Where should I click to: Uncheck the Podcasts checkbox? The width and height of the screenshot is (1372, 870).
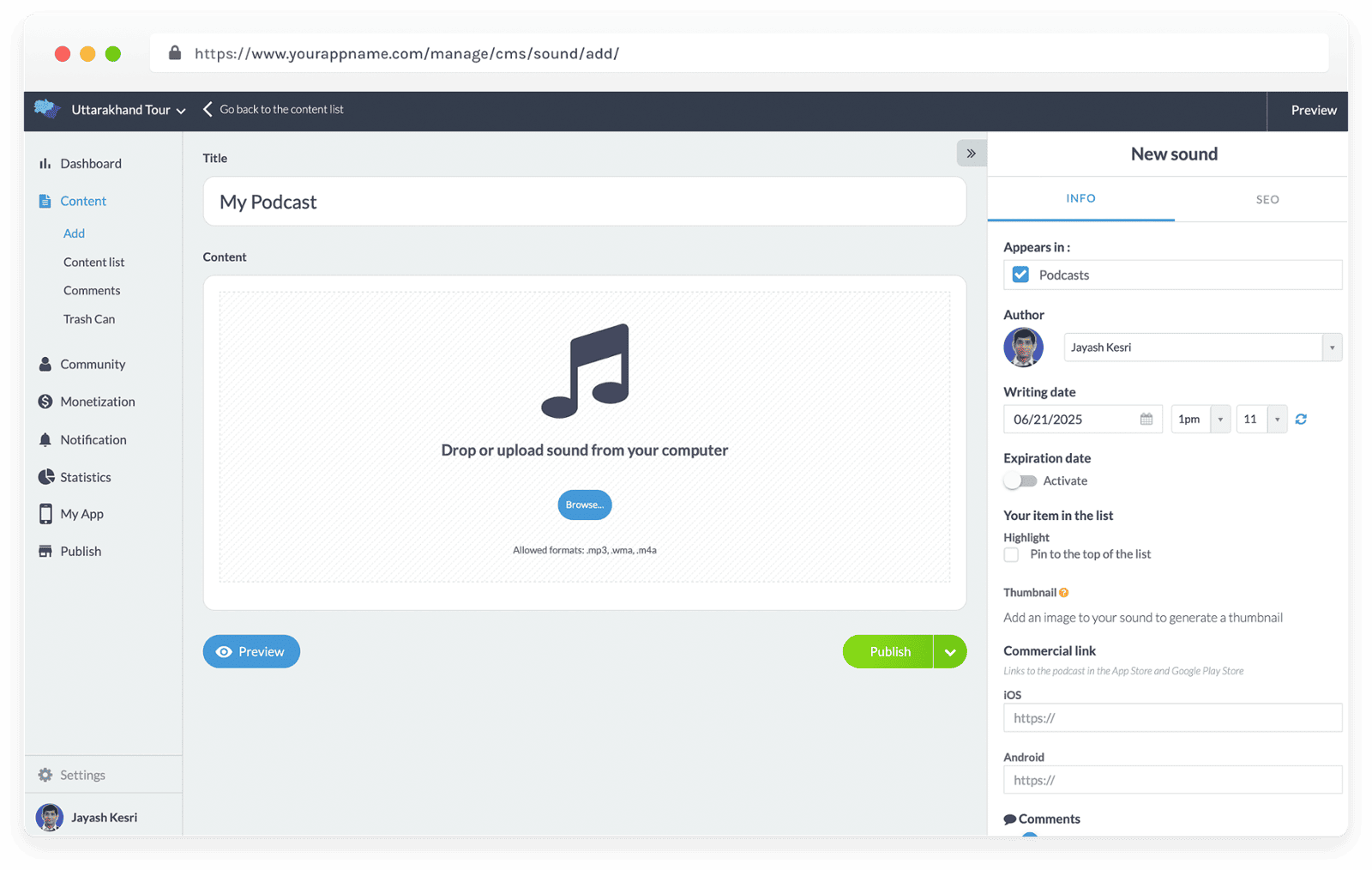point(1020,275)
